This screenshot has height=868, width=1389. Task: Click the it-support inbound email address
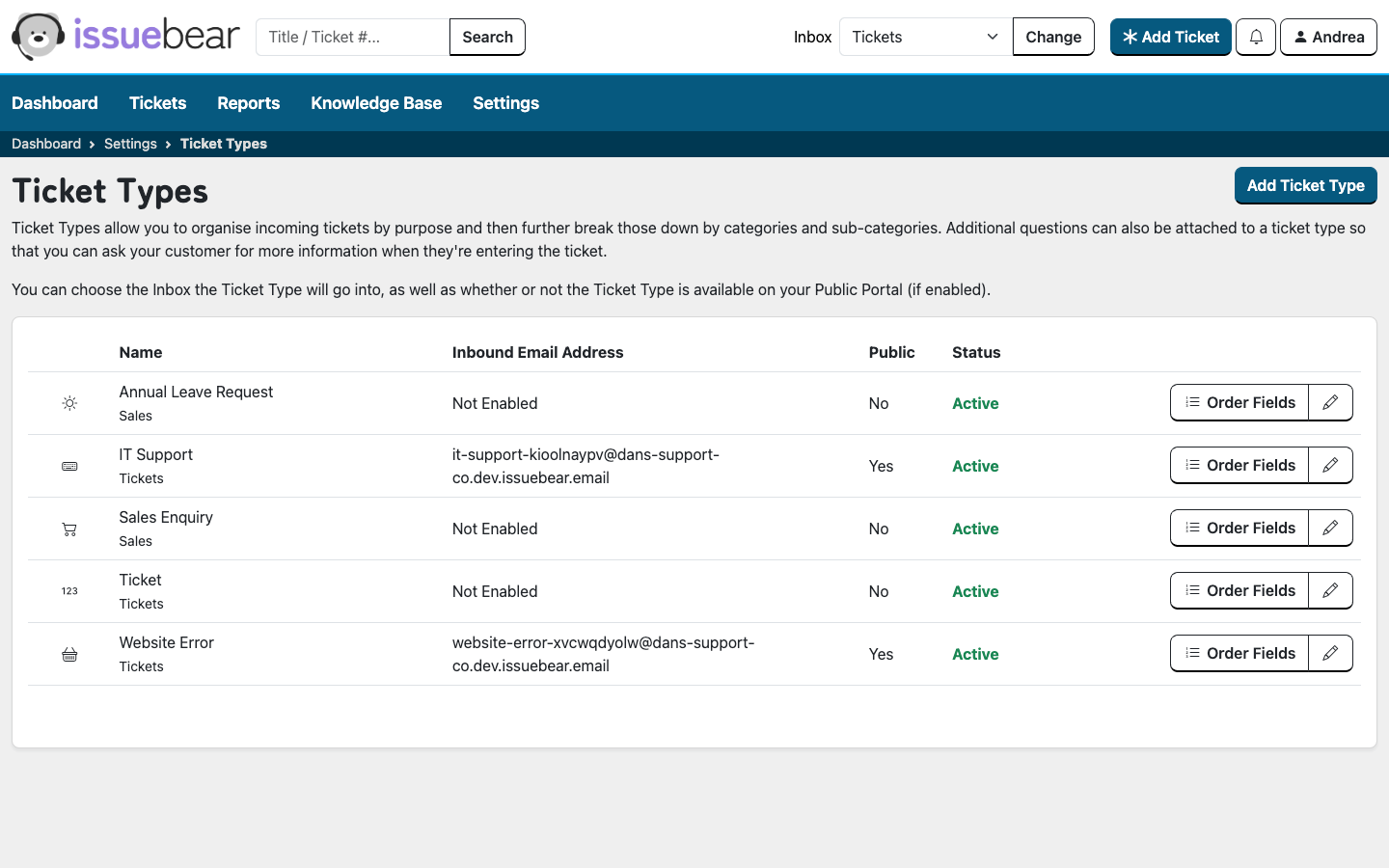pyautogui.click(x=586, y=466)
